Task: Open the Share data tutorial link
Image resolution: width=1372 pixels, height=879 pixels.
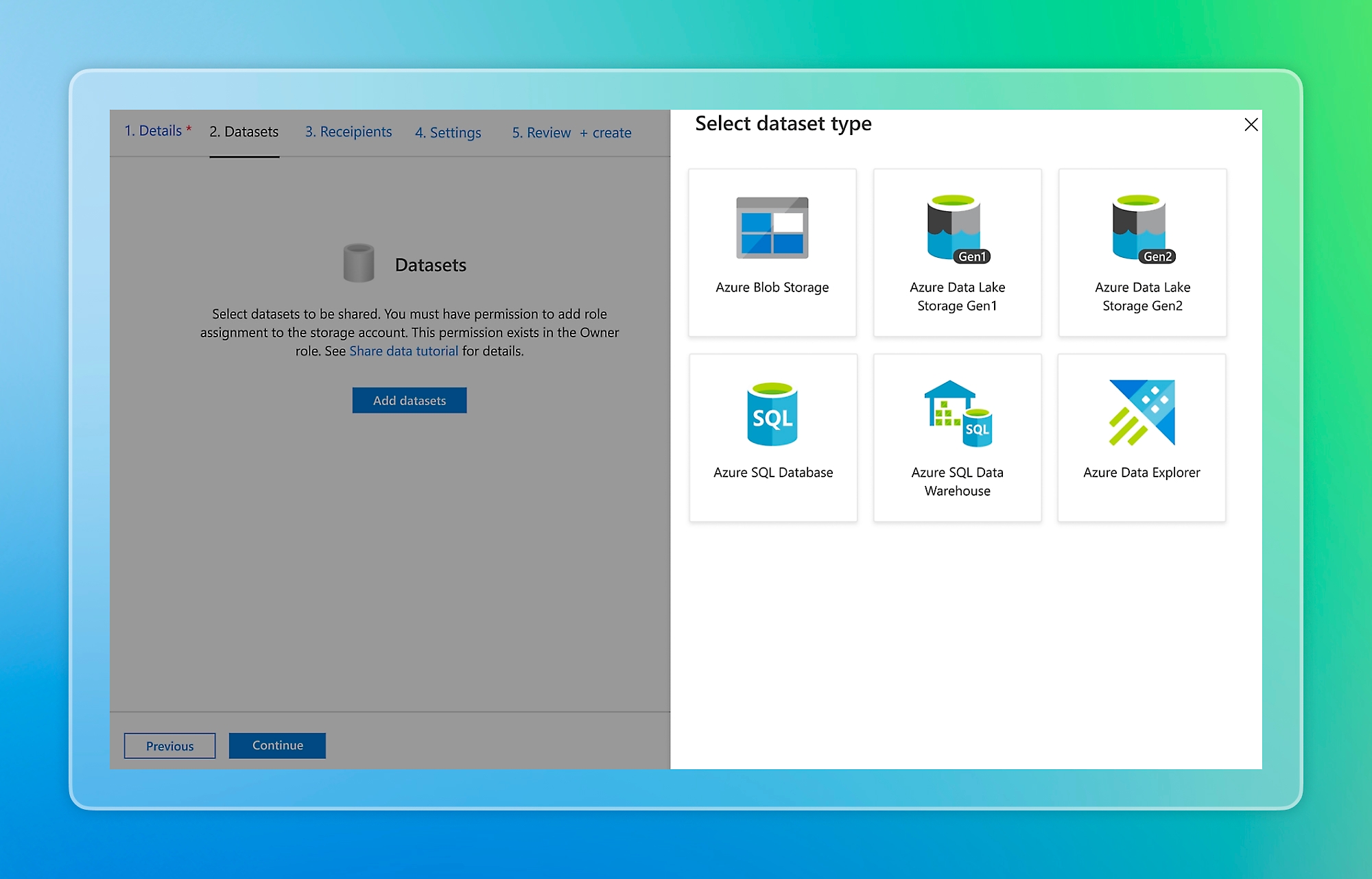Action: coord(403,351)
